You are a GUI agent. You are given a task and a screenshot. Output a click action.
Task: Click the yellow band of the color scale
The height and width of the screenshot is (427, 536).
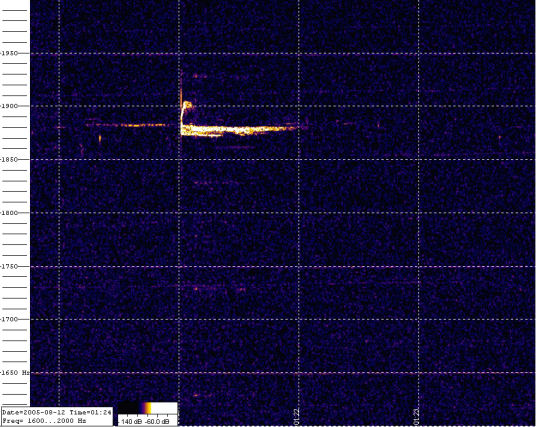pyautogui.click(x=148, y=408)
